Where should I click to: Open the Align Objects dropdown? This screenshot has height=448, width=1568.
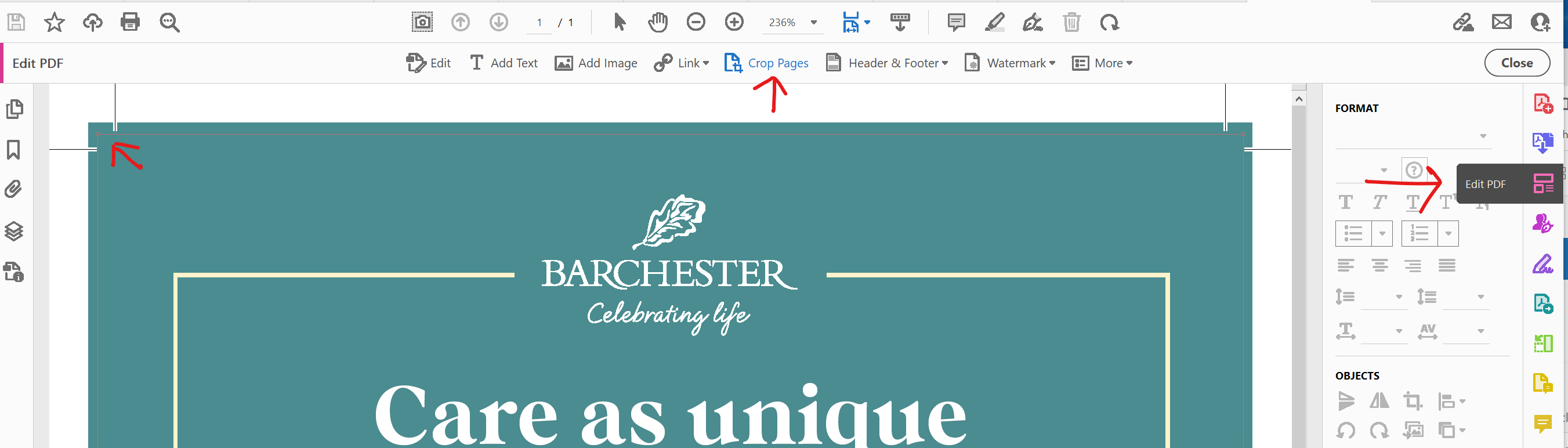1451,401
